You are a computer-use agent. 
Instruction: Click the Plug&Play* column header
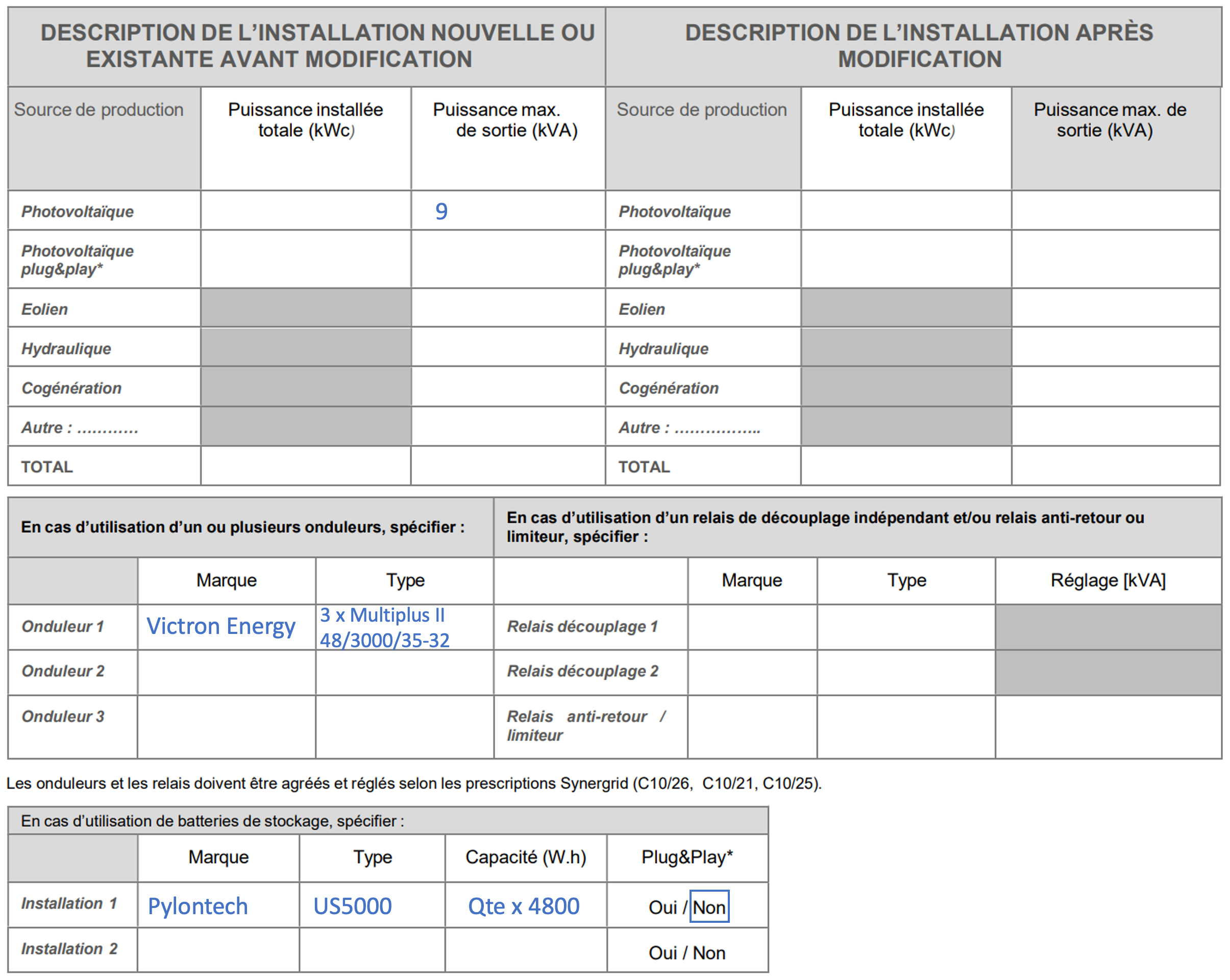click(x=687, y=857)
